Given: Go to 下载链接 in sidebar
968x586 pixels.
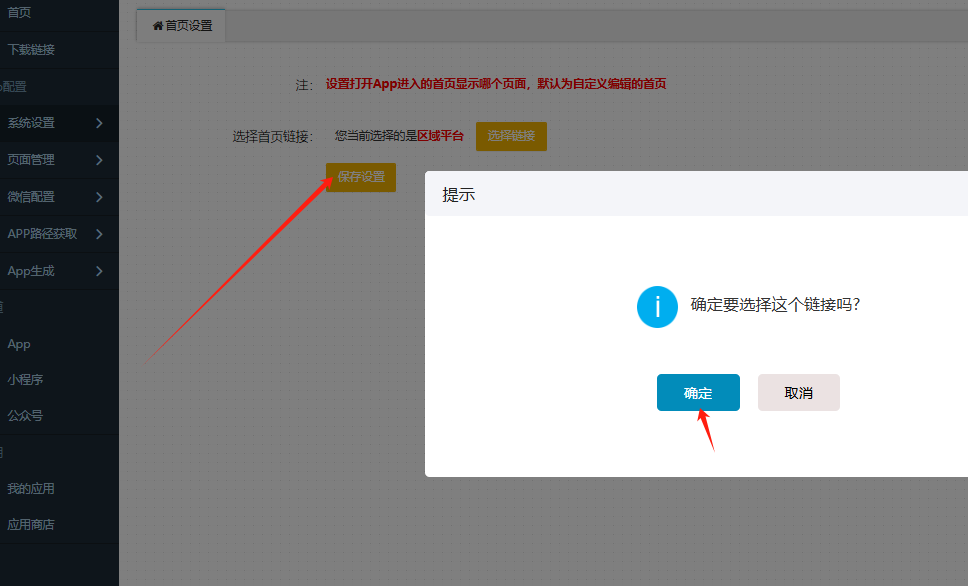Looking at the screenshot, I should 31,49.
